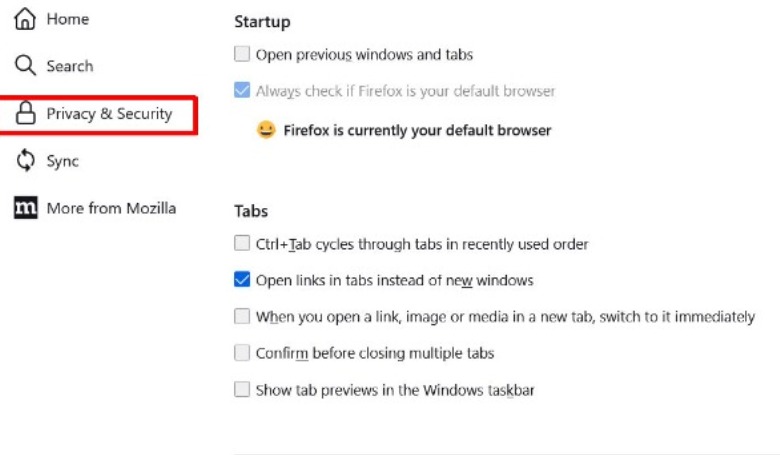Enable Ctrl+Tab recently used order checkbox
The image size is (780, 455).
242,243
